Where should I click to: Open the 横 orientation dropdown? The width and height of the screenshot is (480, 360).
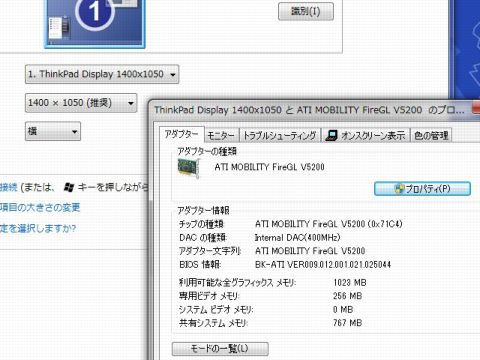pos(53,131)
